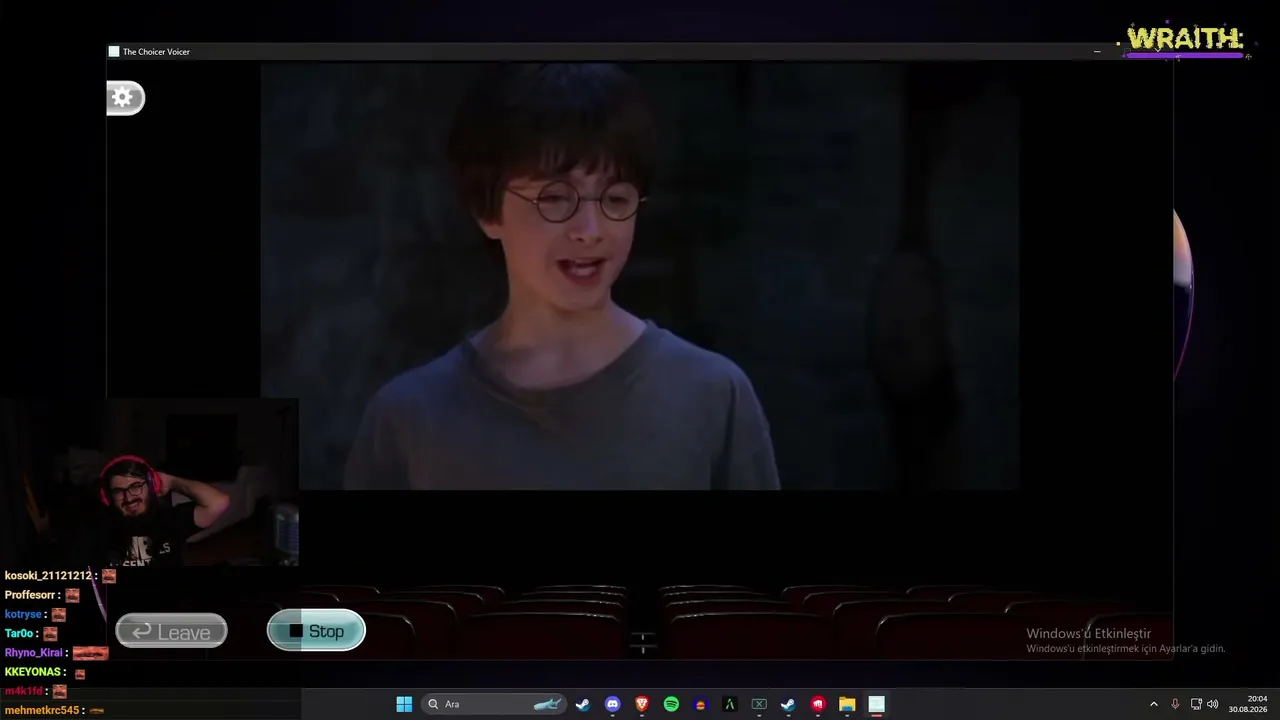Open the green lambda icon on the taskbar
Viewport: 1280px width, 720px height.
tap(730, 704)
